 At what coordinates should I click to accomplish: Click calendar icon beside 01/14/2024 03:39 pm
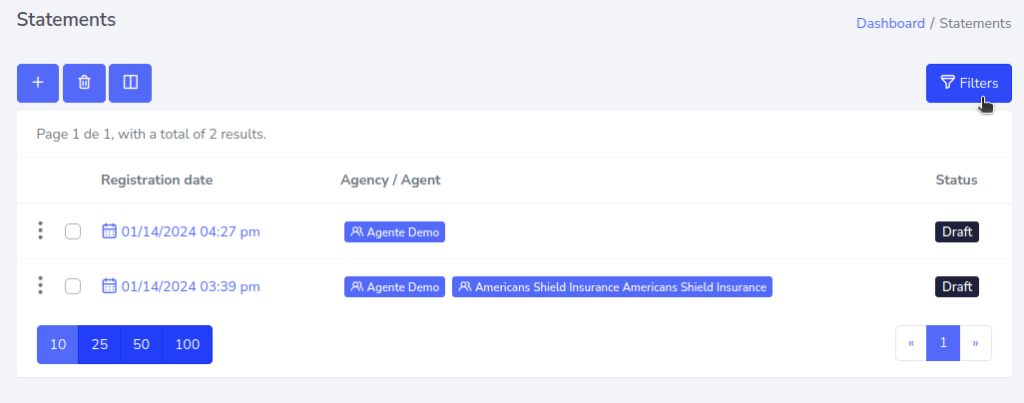pos(109,287)
